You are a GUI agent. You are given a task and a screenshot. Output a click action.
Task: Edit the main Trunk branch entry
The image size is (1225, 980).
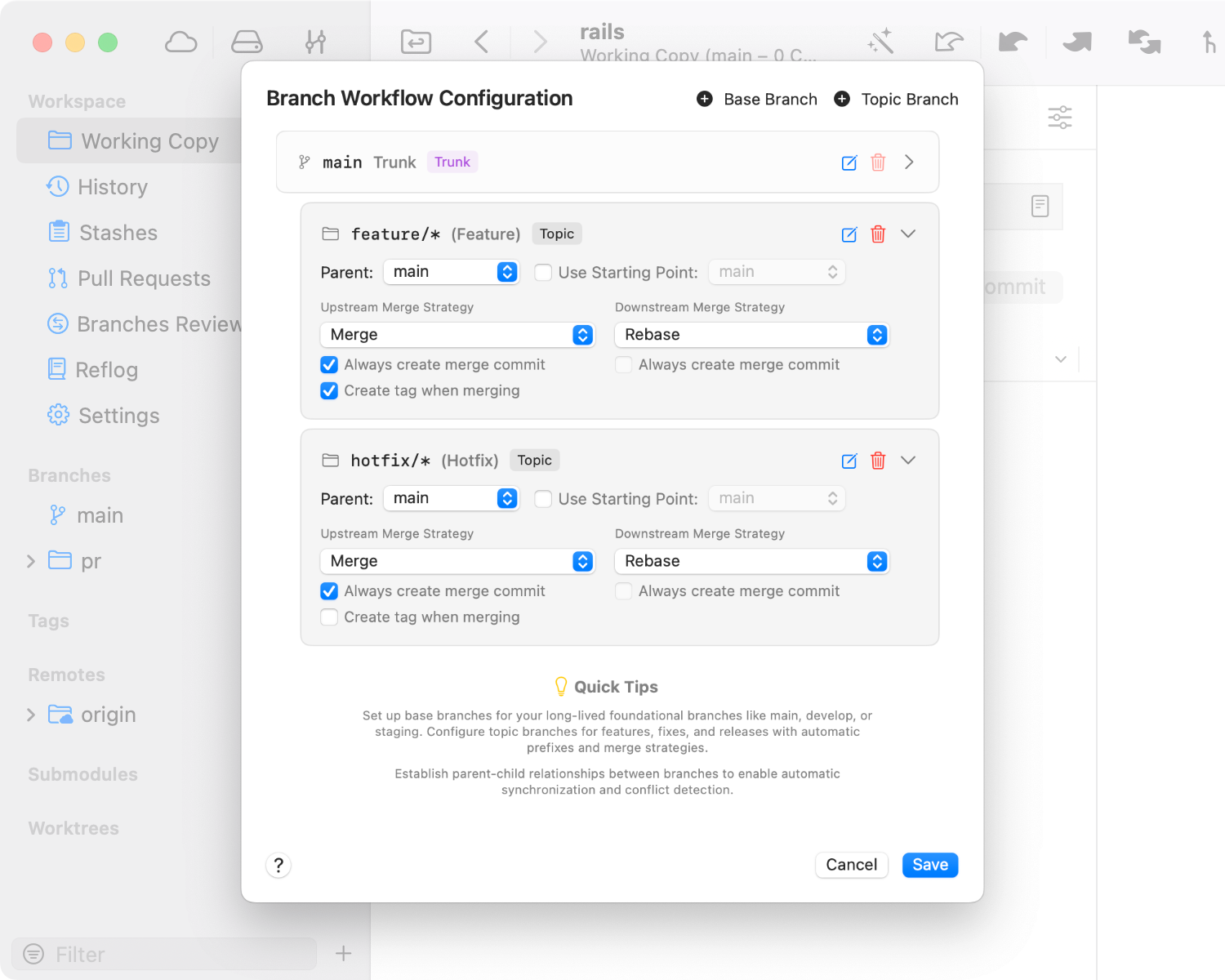tap(849, 163)
